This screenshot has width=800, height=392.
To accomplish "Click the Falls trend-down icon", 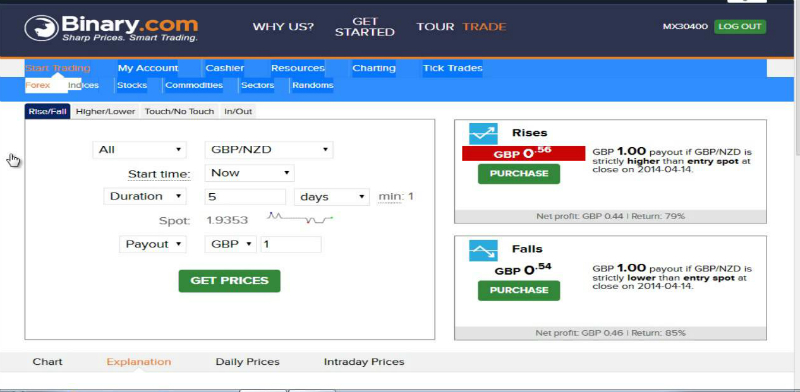I will (483, 250).
